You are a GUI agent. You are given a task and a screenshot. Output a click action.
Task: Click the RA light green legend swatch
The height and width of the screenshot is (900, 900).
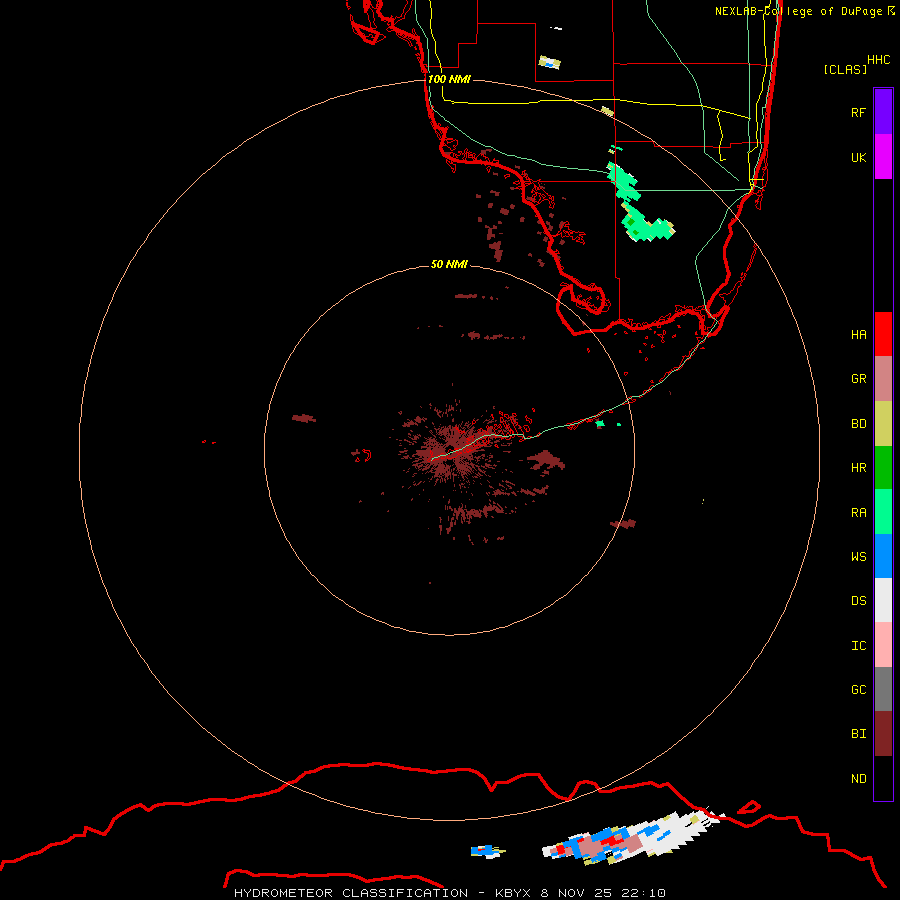(x=883, y=512)
